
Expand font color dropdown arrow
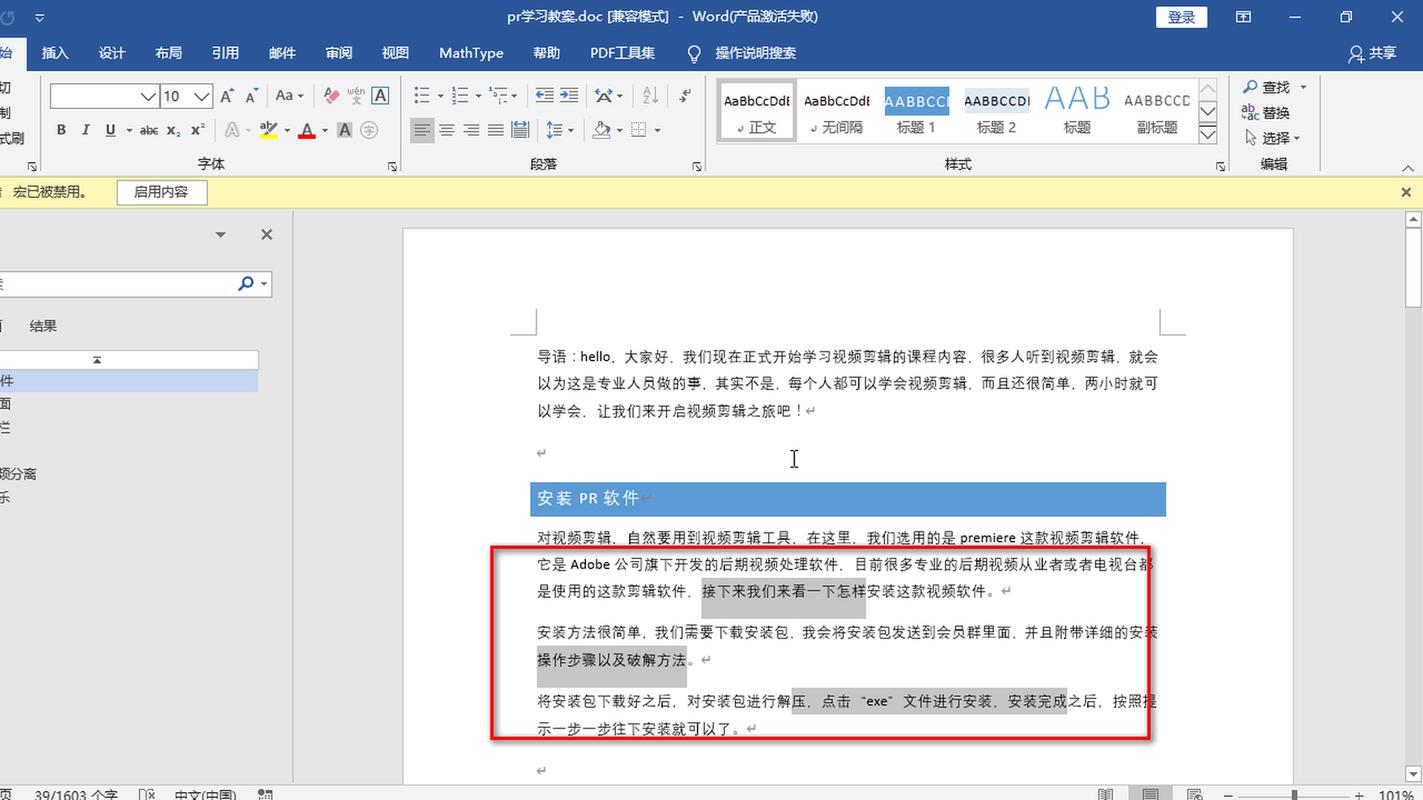[325, 130]
